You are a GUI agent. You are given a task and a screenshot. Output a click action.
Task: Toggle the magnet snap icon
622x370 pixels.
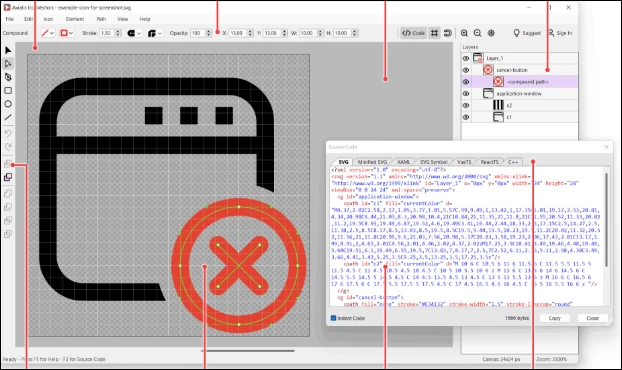tap(448, 33)
